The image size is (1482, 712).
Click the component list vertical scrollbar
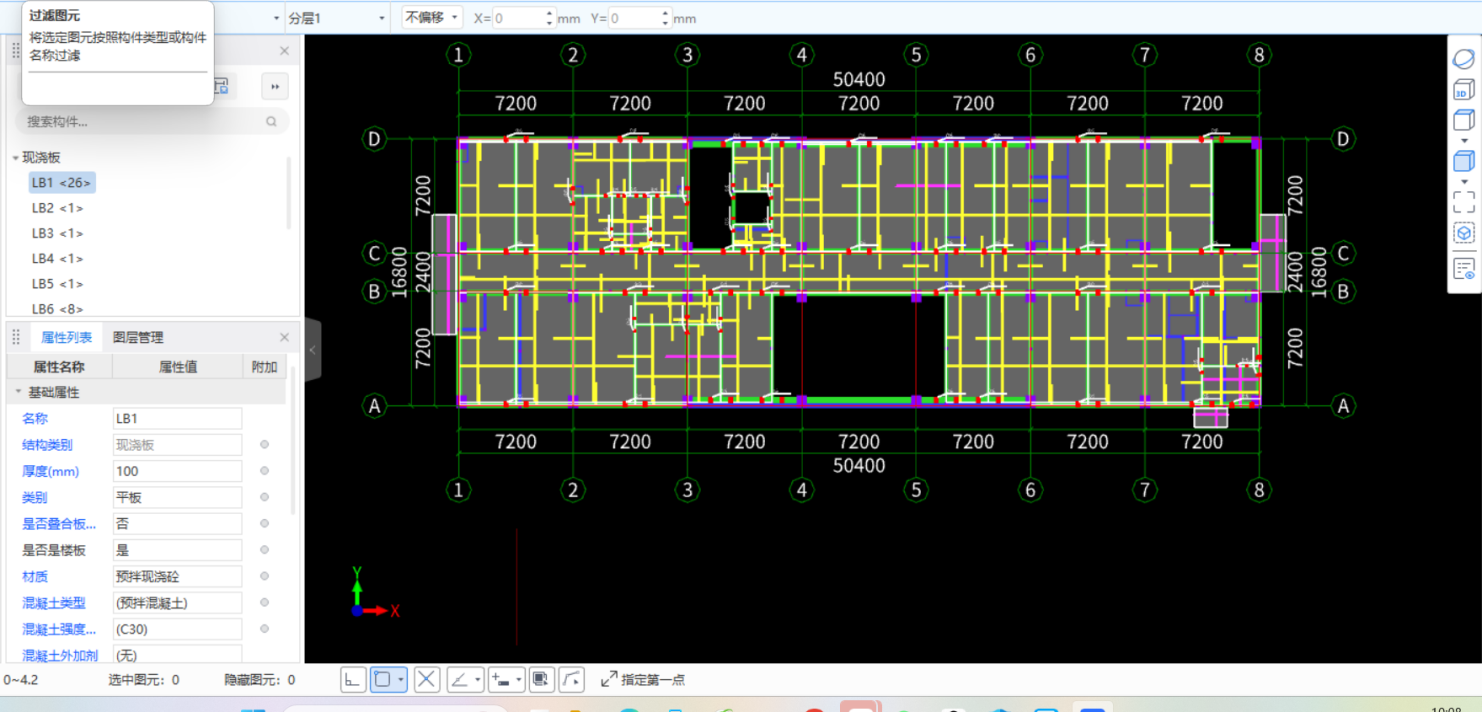291,195
